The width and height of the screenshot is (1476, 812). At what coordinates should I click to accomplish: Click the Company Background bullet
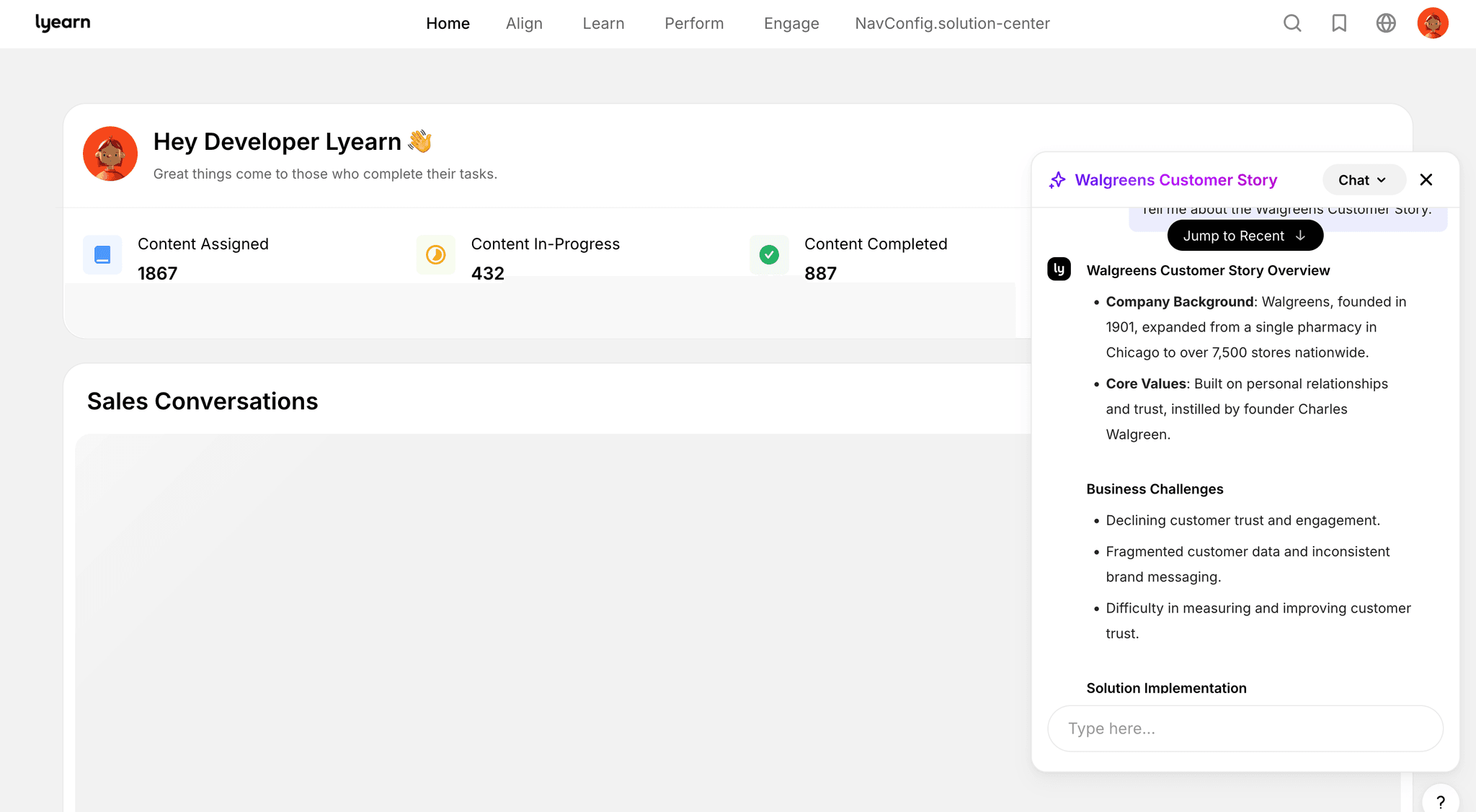coord(1255,327)
